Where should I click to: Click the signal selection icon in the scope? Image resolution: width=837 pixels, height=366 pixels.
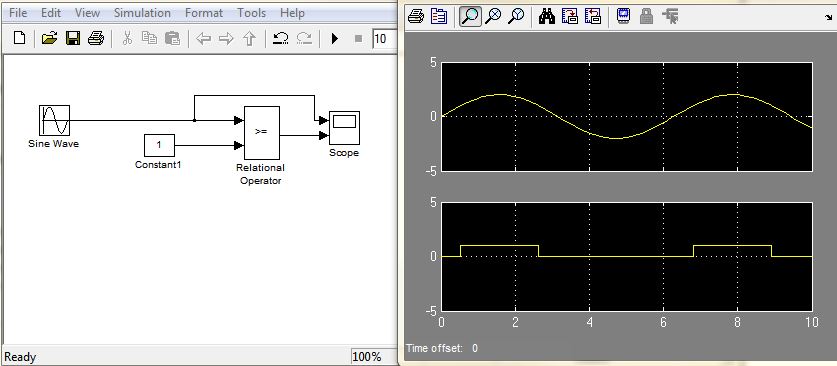670,17
